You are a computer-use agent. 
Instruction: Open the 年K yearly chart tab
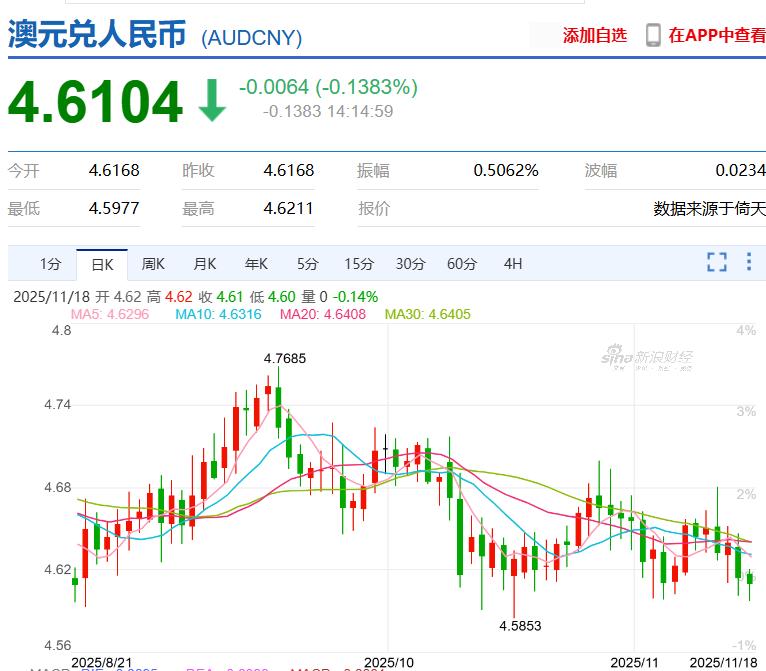256,264
